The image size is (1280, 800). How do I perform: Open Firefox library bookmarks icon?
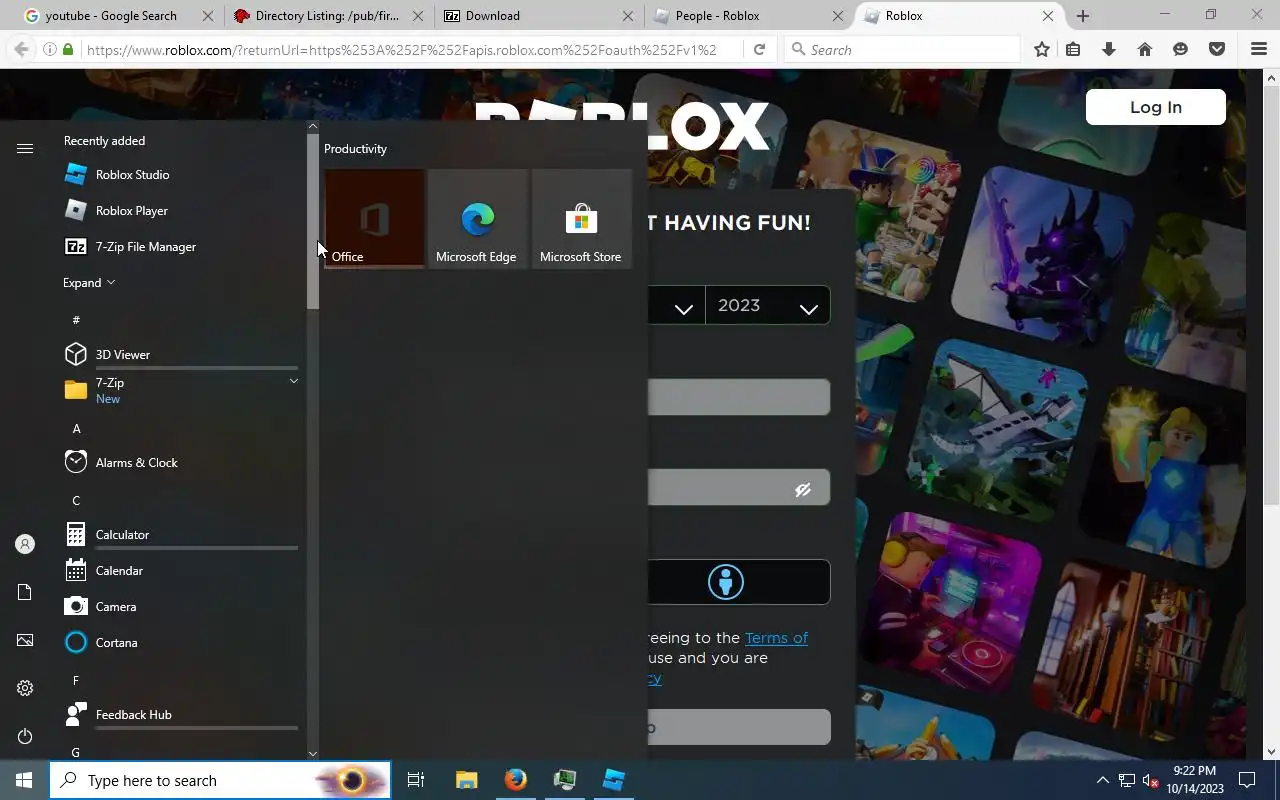[x=1073, y=49]
